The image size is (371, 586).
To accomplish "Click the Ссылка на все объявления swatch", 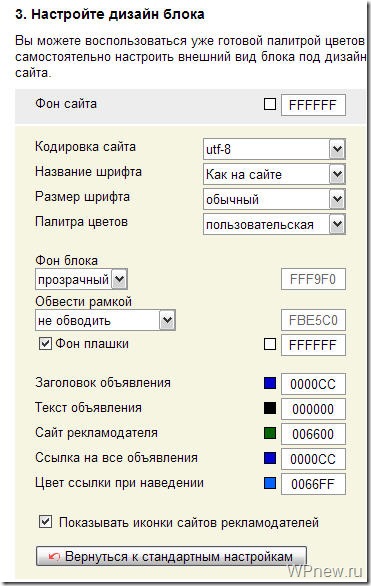I will pyautogui.click(x=270, y=459).
